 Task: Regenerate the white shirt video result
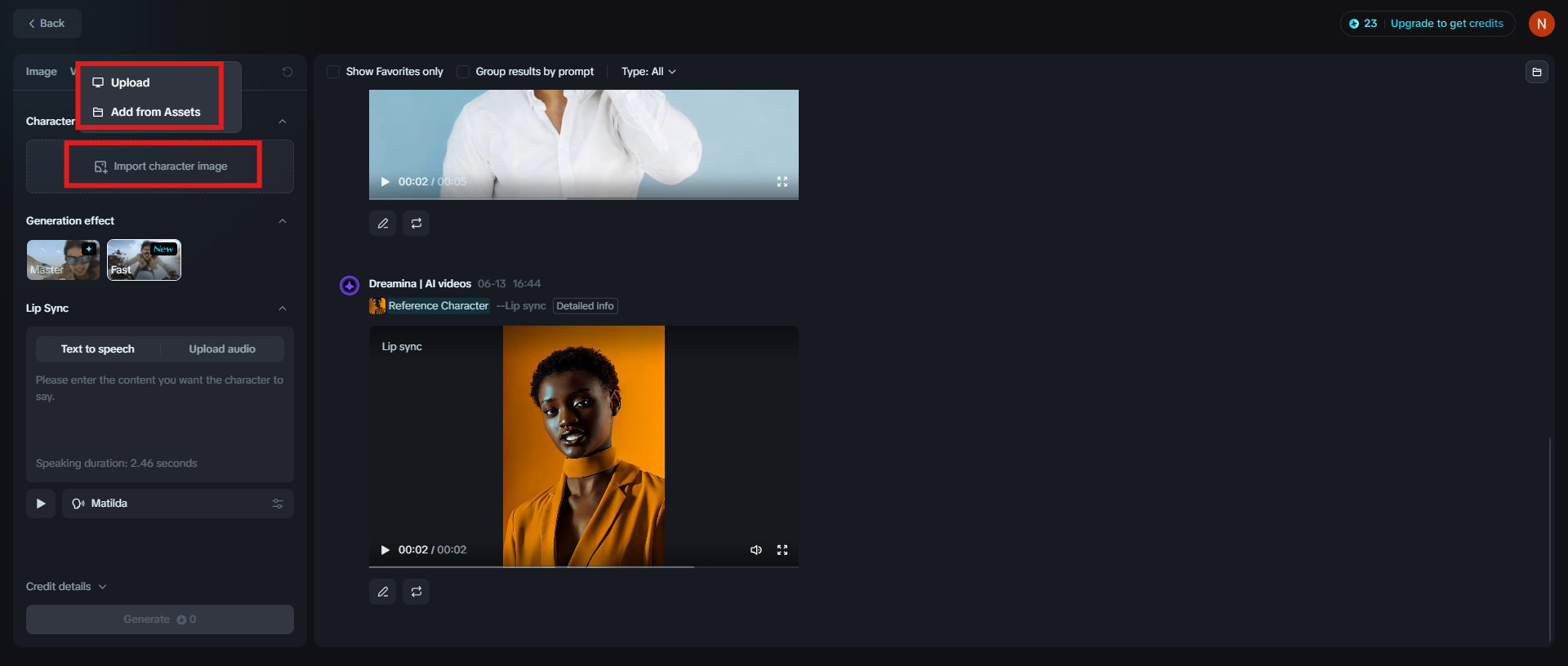click(x=416, y=224)
